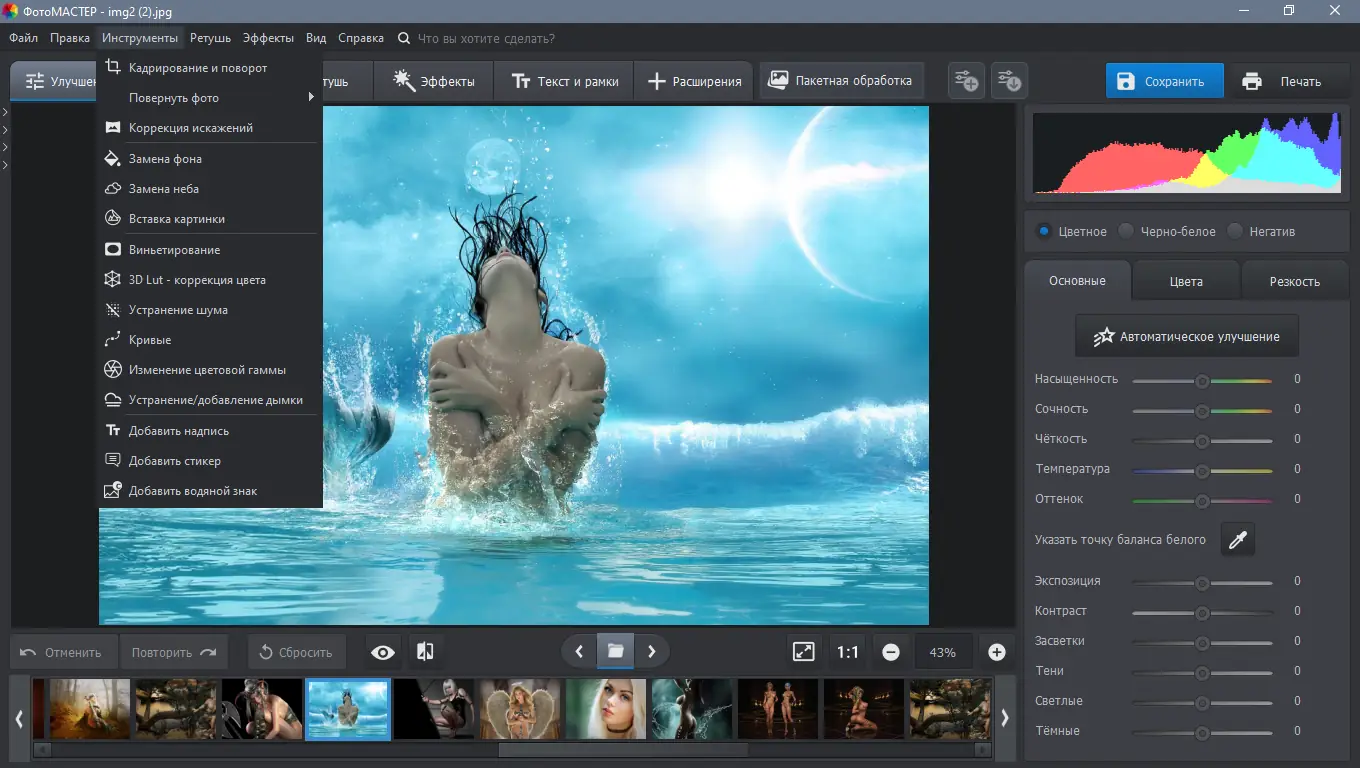Choose Замена фона from menu
This screenshot has width=1360, height=768.
point(165,159)
